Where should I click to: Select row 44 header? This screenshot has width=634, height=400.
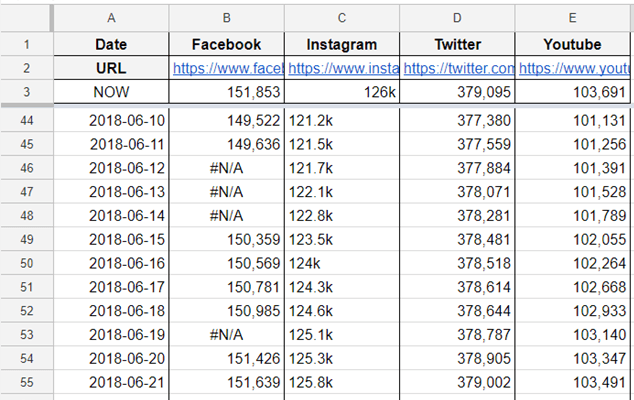point(25,120)
